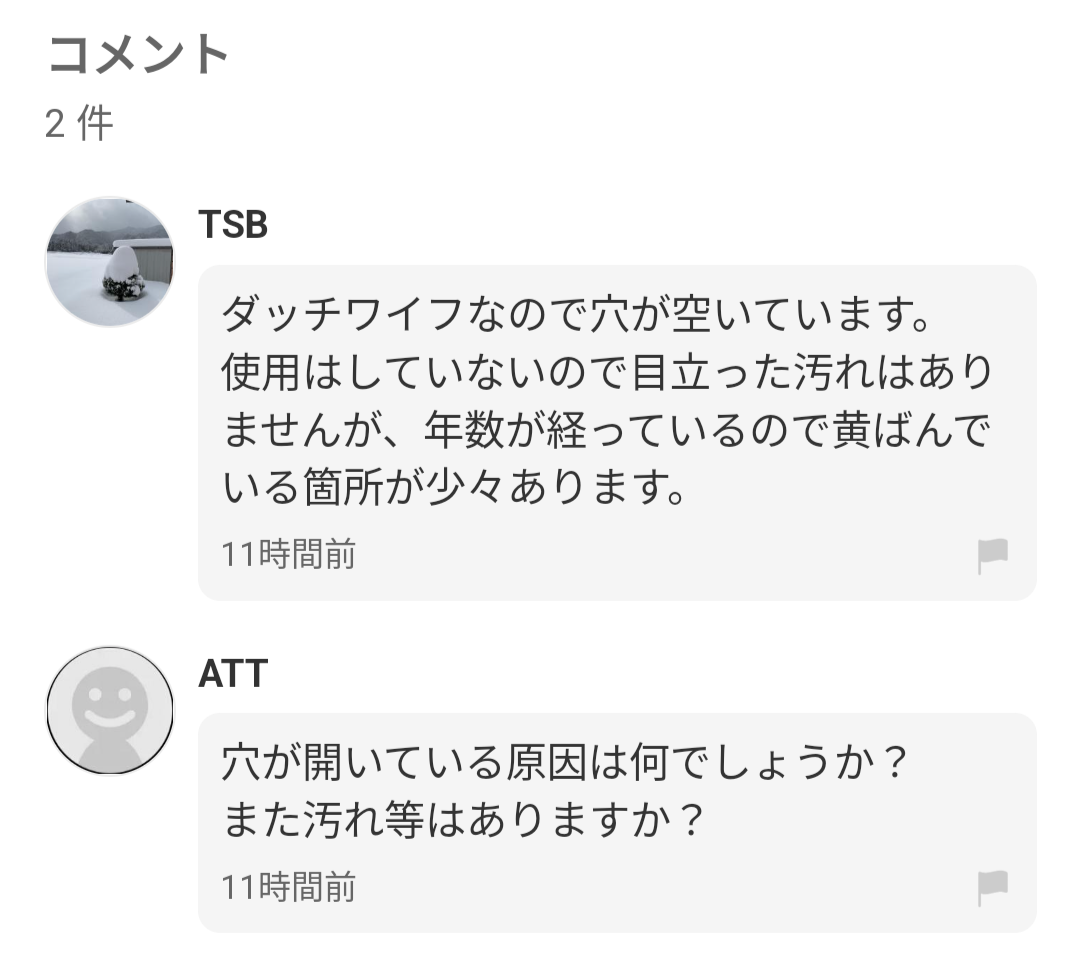Open ATT's default smiley avatar
1080x953 pixels.
tap(110, 710)
